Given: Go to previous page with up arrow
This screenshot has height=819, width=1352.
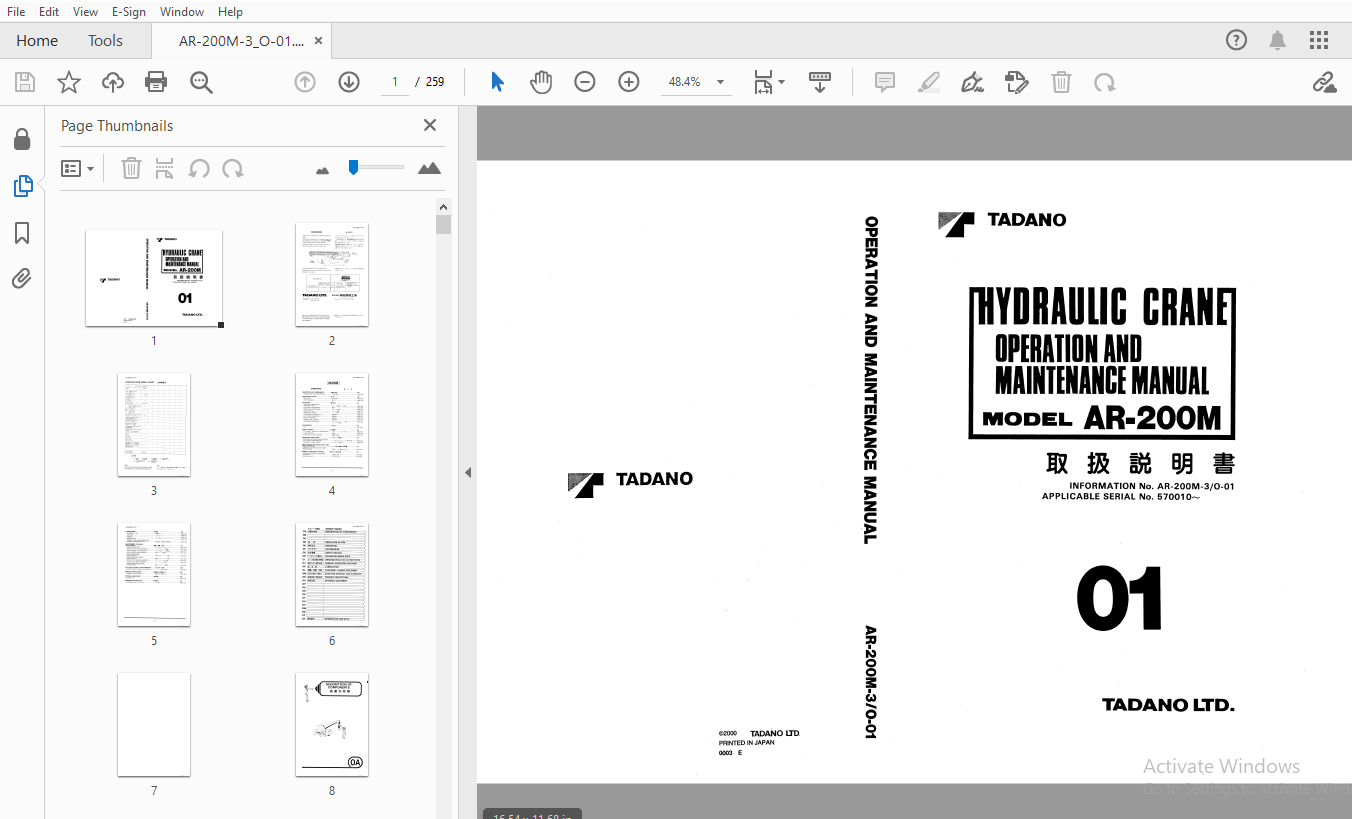Looking at the screenshot, I should pyautogui.click(x=305, y=82).
